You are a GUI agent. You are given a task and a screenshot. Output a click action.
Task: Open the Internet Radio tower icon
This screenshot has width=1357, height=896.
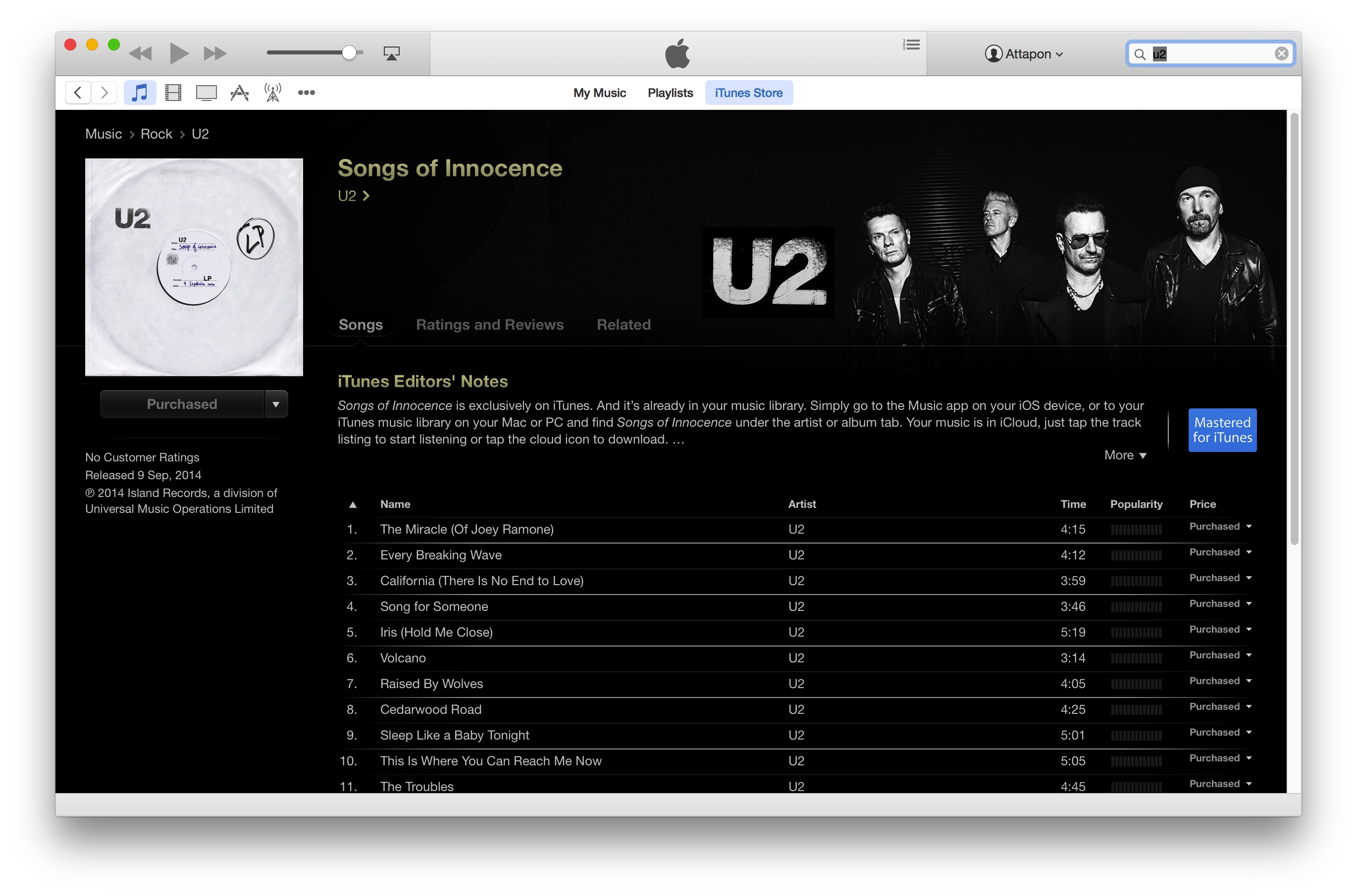point(273,93)
